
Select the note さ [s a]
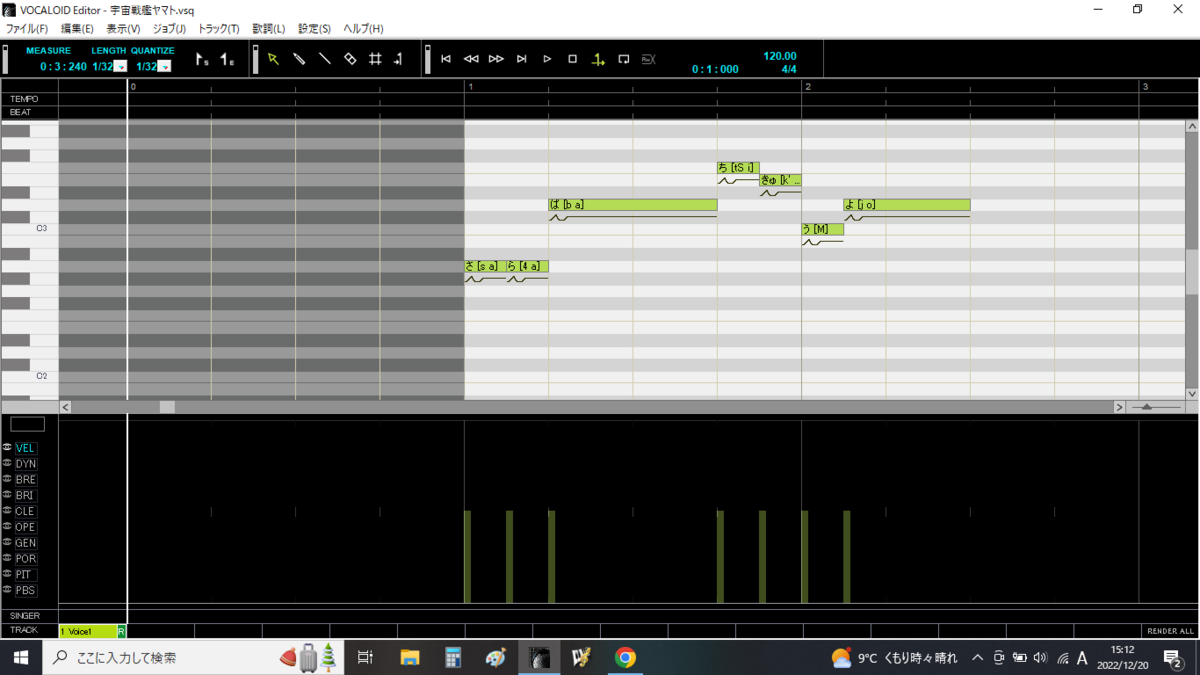[485, 266]
